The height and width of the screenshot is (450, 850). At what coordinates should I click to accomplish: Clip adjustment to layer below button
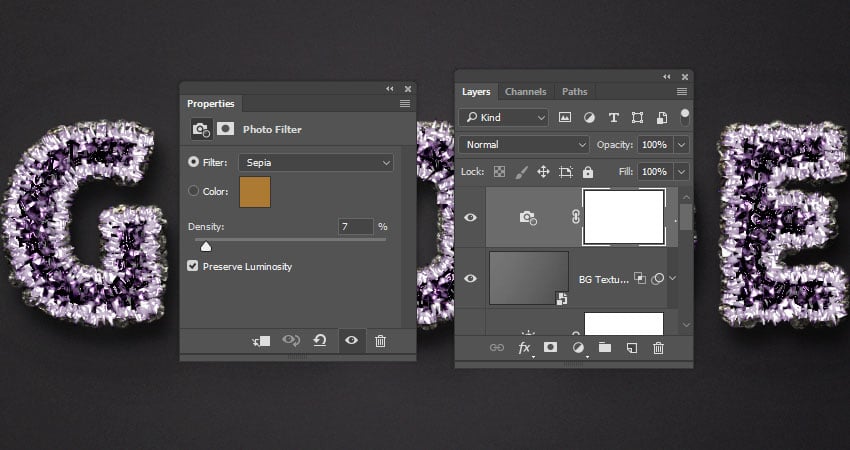pyautogui.click(x=261, y=341)
